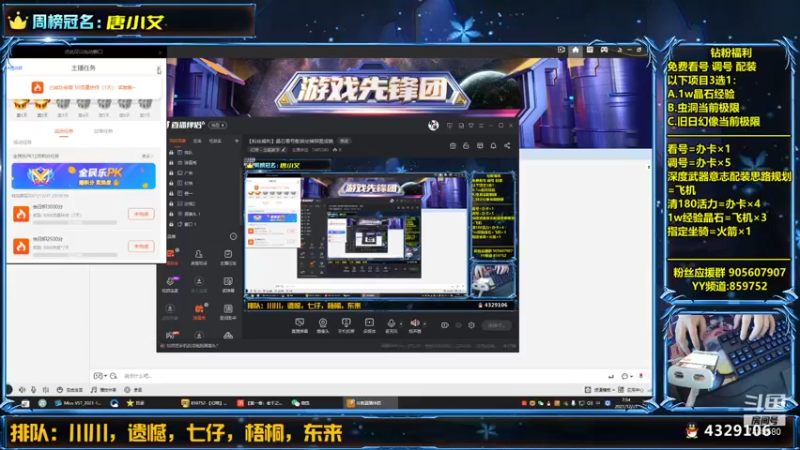Open the 微信 WeChat taskbar item

pyautogui.click(x=301, y=403)
